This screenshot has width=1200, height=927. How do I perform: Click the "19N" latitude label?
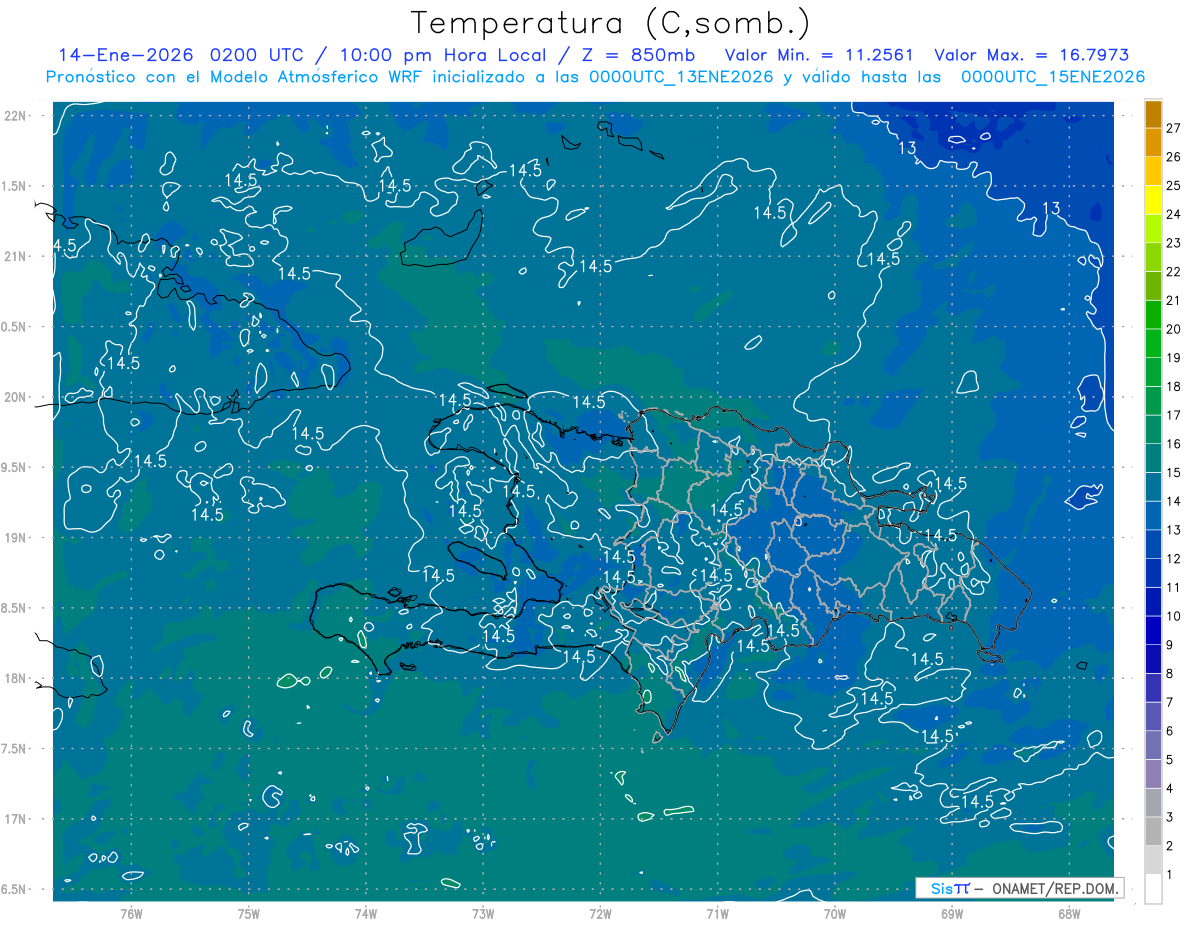[15, 538]
